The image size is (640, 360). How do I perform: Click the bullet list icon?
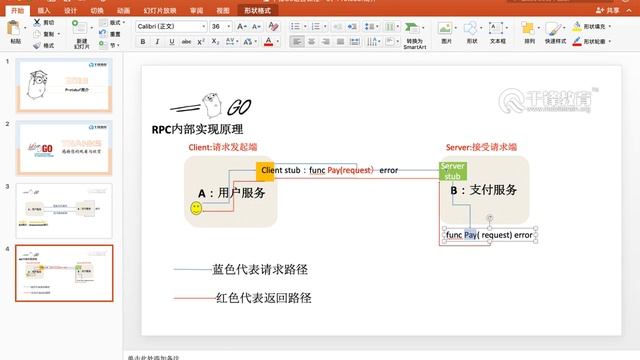click(x=295, y=27)
